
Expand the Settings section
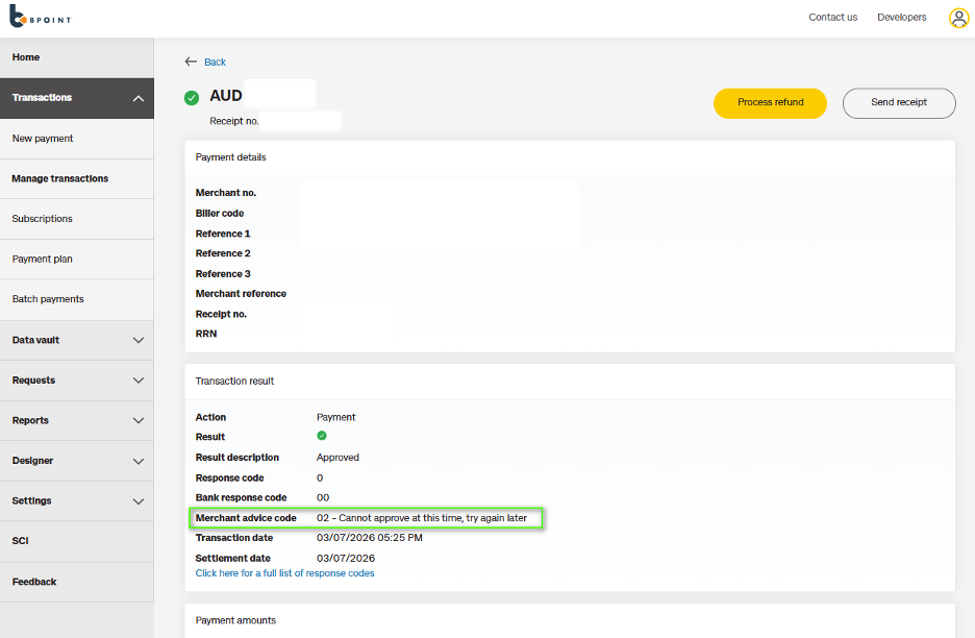(x=77, y=501)
